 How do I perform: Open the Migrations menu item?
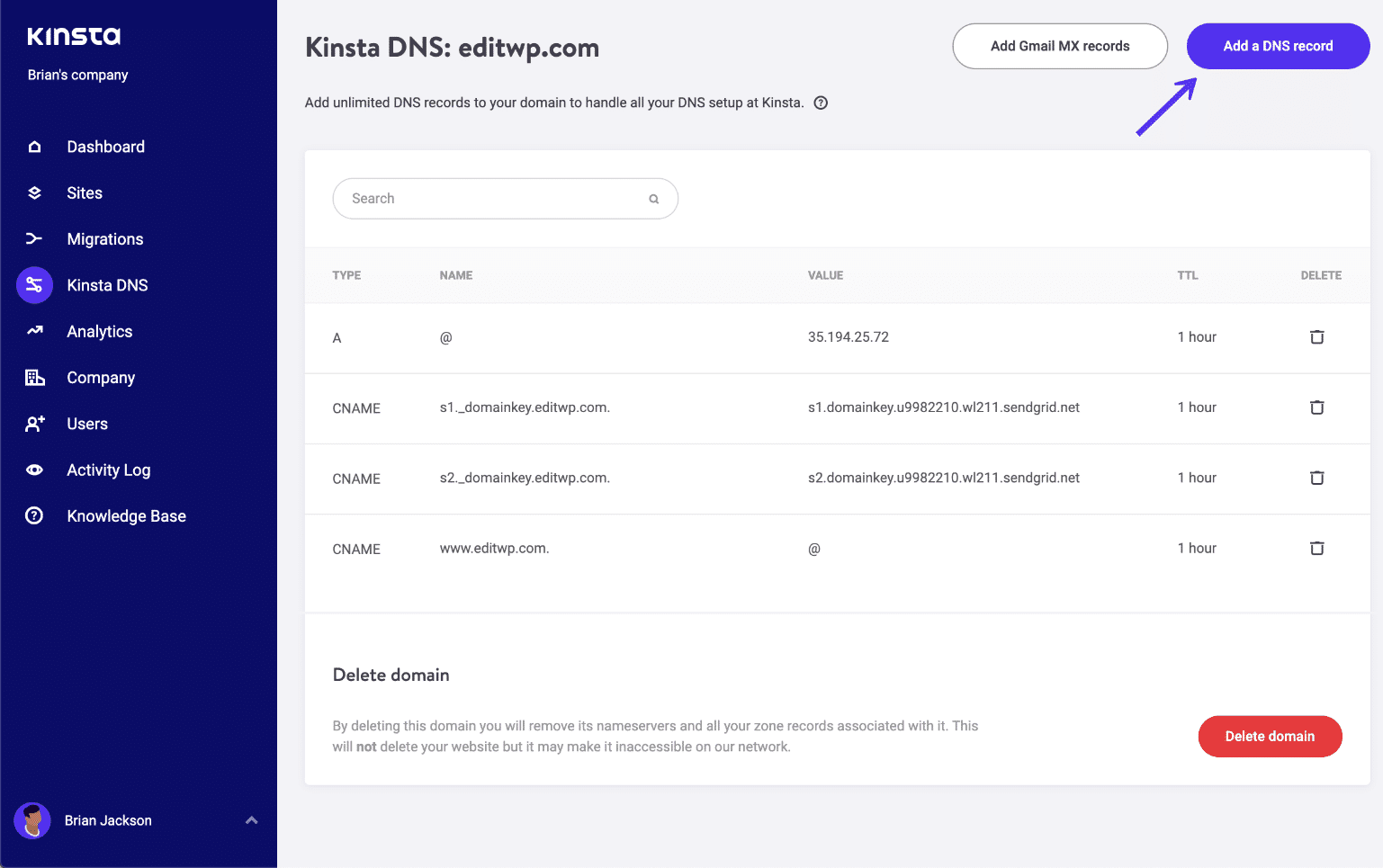tap(105, 238)
